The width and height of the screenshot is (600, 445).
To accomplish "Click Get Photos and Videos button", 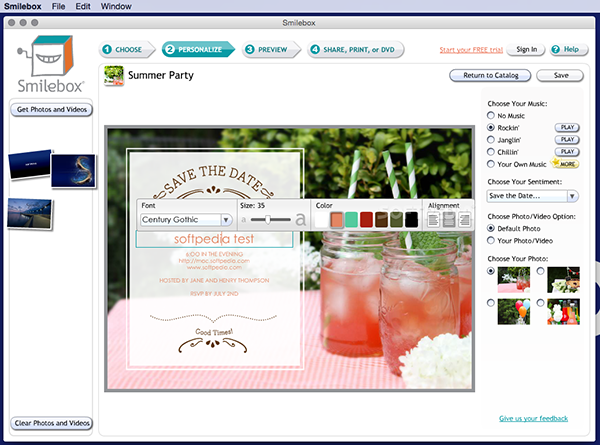I will click(x=52, y=110).
